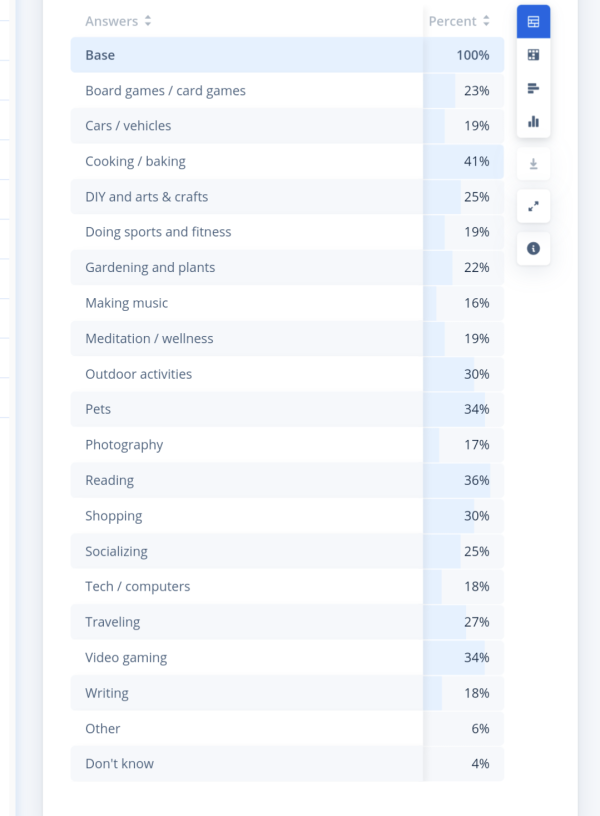Select the Cooking / baking row
600x816 pixels.
coord(287,161)
